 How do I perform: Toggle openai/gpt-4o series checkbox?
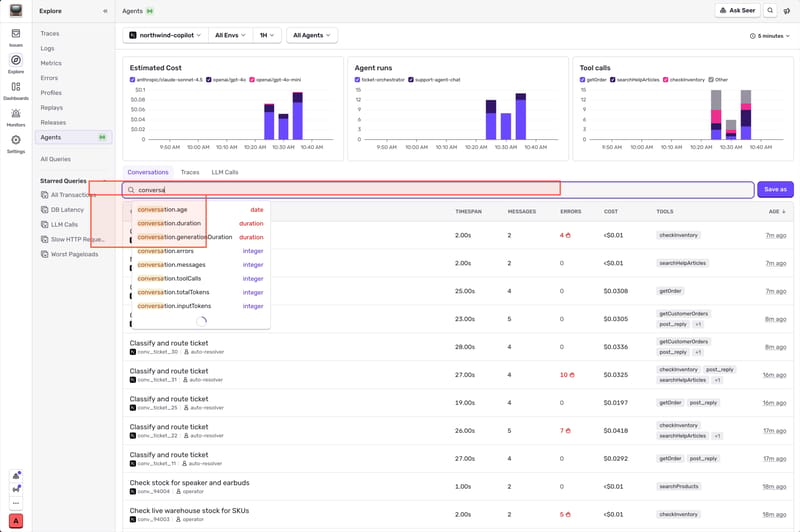point(209,80)
